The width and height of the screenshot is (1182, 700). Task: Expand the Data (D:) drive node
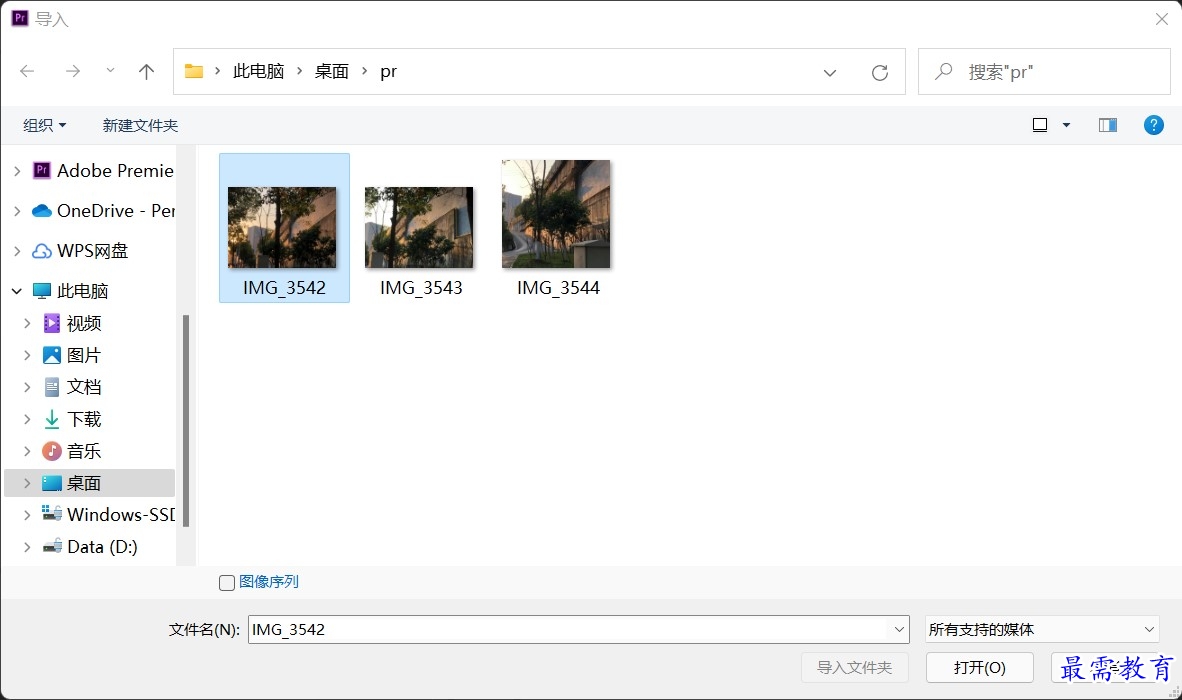(x=27, y=547)
